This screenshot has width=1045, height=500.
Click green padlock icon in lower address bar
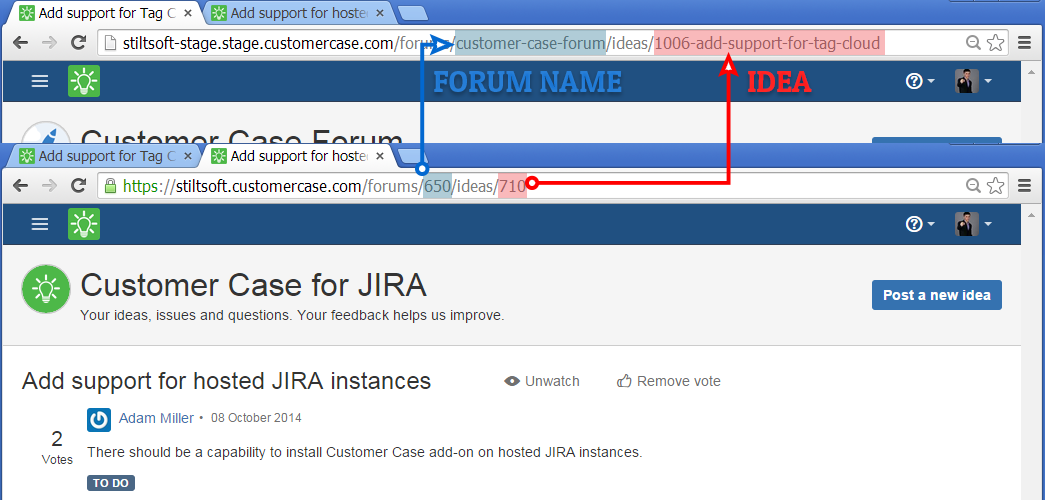click(111, 185)
